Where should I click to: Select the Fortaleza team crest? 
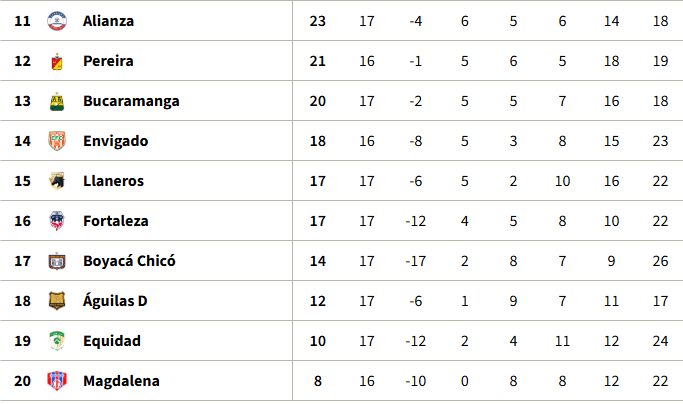coord(57,221)
